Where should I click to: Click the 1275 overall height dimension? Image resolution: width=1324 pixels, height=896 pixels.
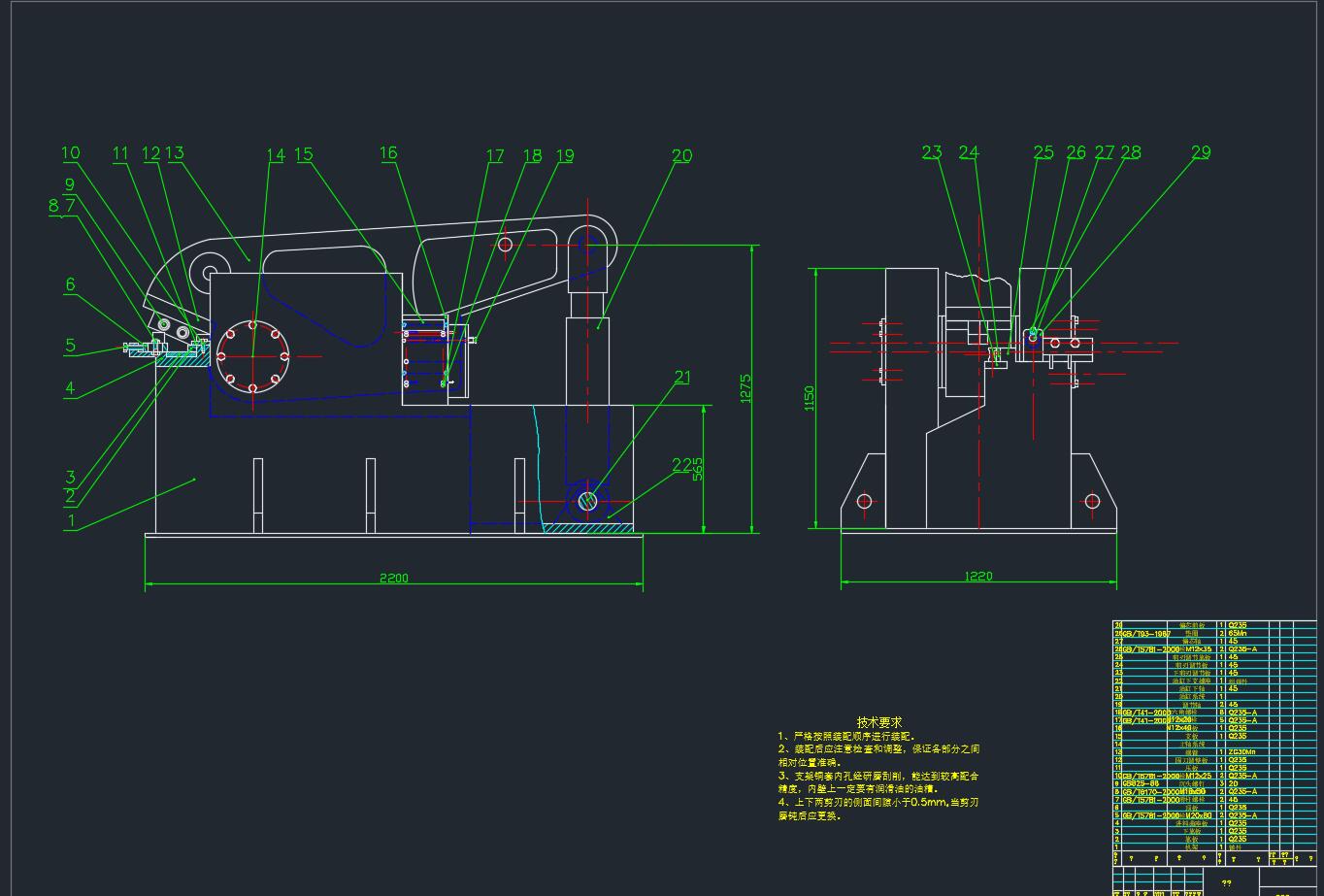click(x=746, y=389)
